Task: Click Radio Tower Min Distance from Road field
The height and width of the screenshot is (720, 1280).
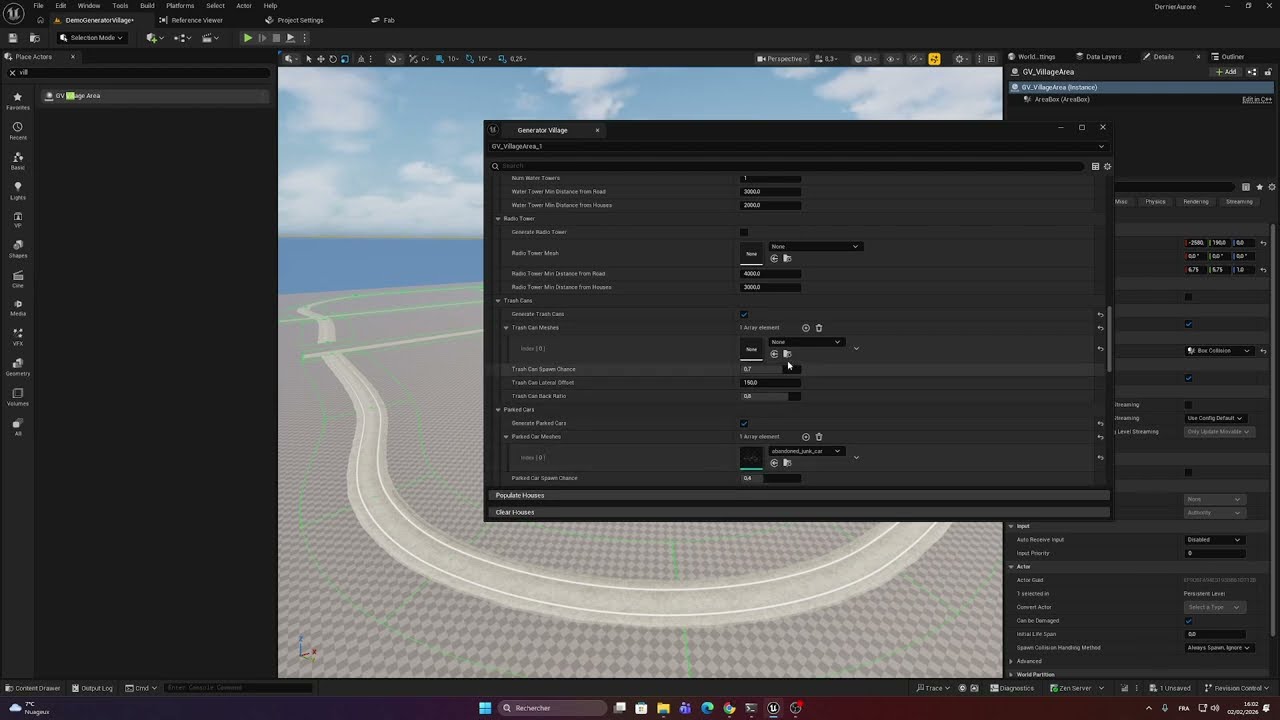Action: tap(770, 274)
